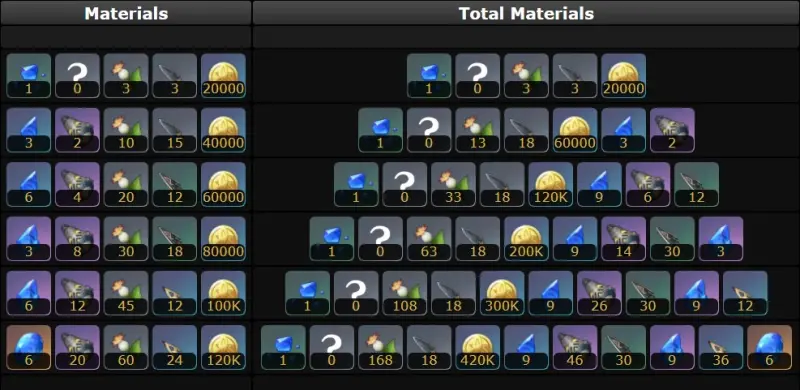Click the stone fragment icon showing 14
Viewport: 800px width, 390px height.
(x=624, y=238)
